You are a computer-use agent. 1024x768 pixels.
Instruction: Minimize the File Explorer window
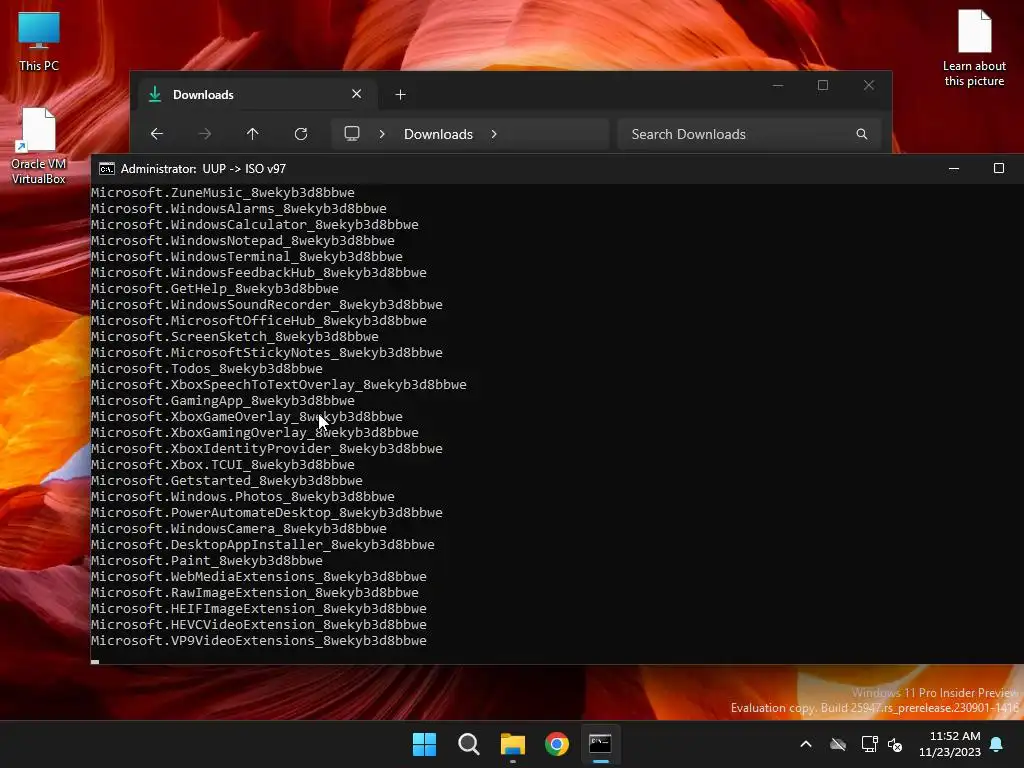point(778,85)
